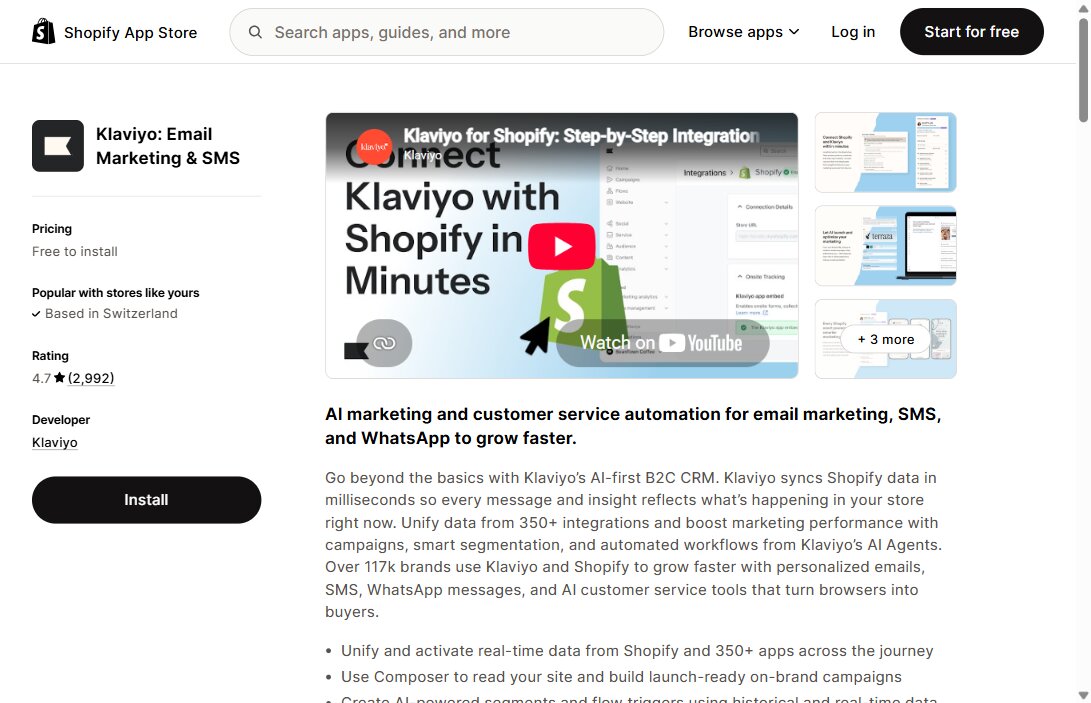
Task: Click the page scrollbar thumb
Action: coord(1083,70)
